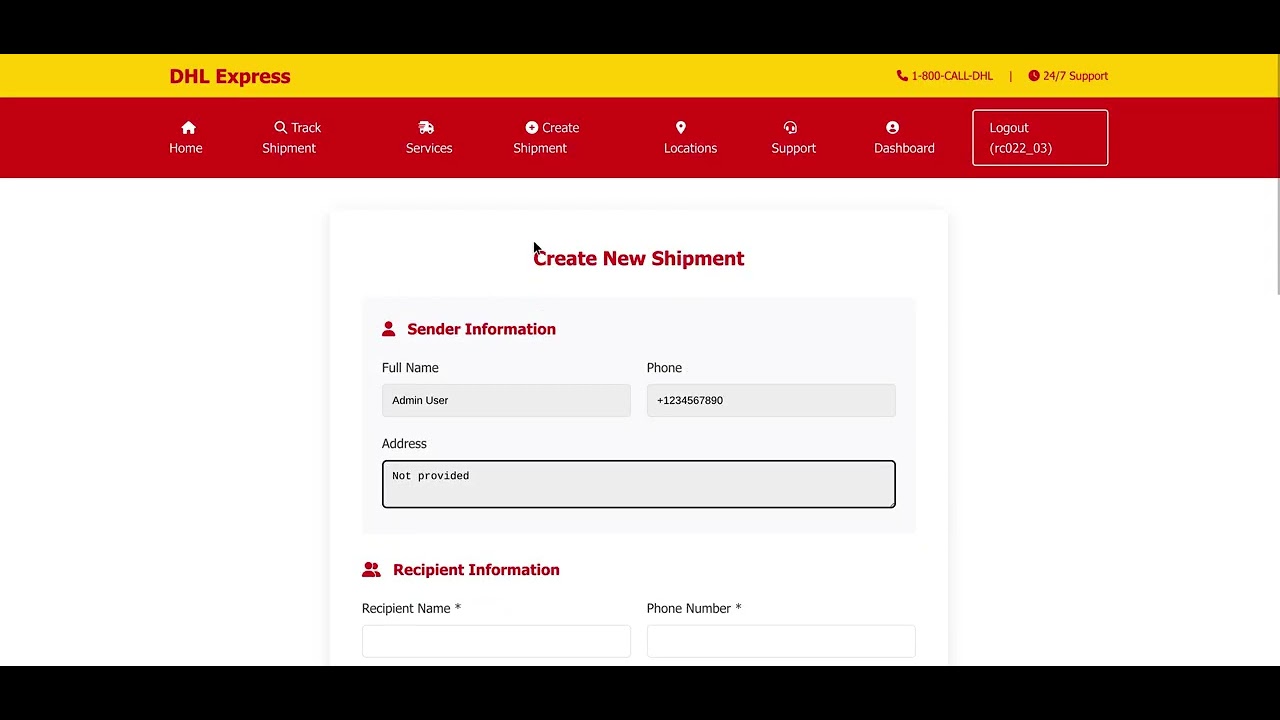Click the Support headset icon
Viewport: 1280px width, 720px height.
pyautogui.click(x=790, y=128)
